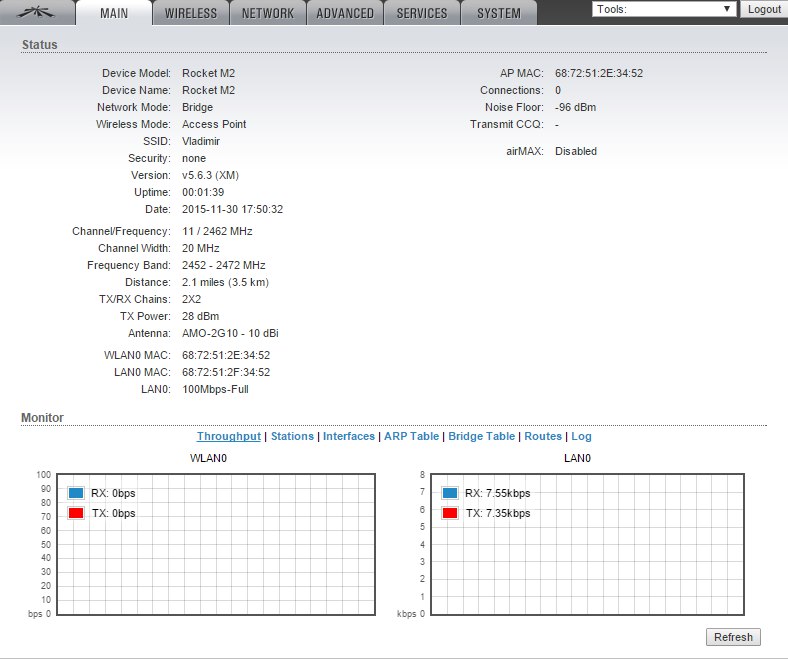Show the Bridge Table
788x659 pixels.
481,436
